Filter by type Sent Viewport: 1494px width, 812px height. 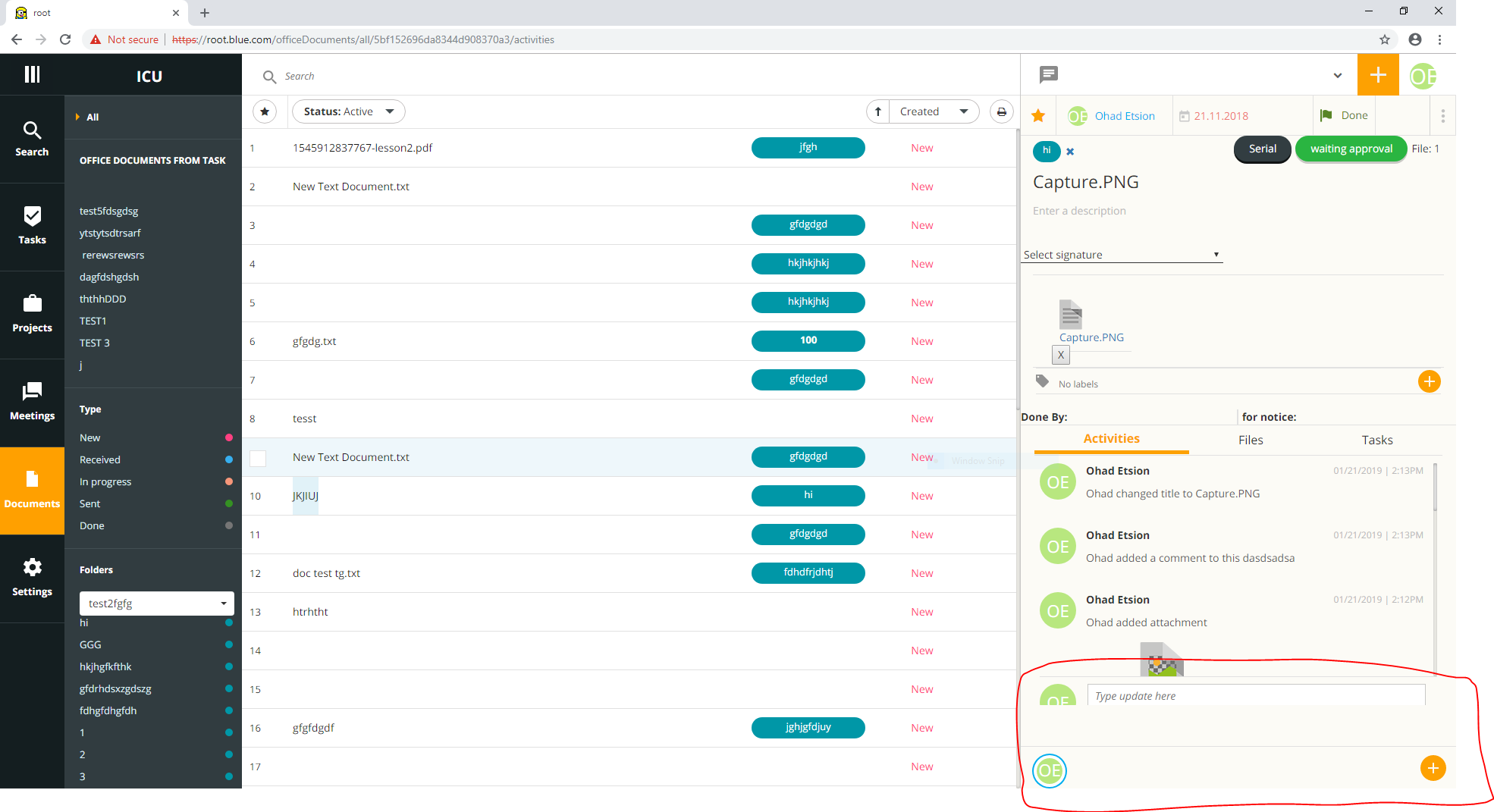coord(89,504)
